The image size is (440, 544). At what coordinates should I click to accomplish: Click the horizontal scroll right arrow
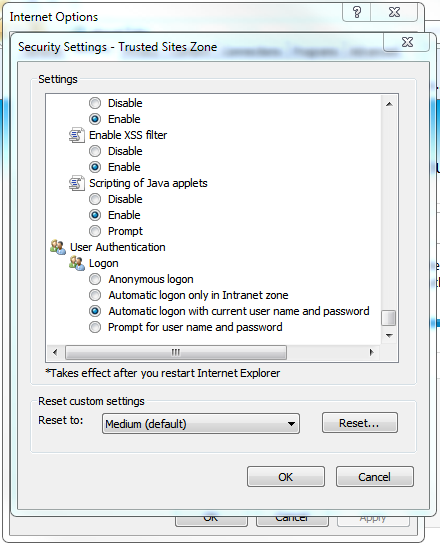371,352
